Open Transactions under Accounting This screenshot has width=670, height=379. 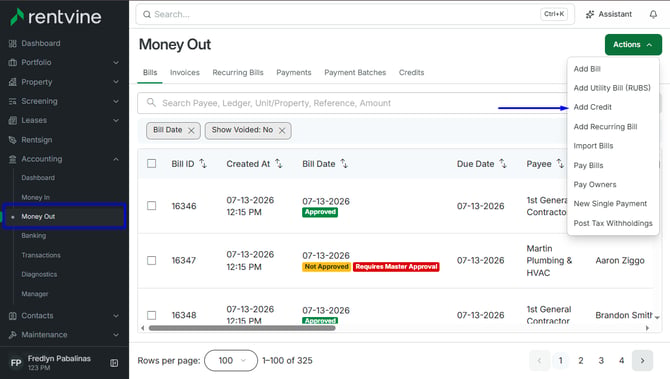(x=41, y=255)
